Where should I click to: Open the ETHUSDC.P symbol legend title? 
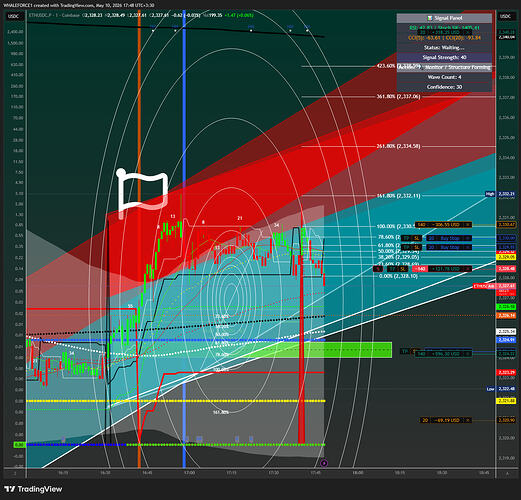click(x=38, y=15)
